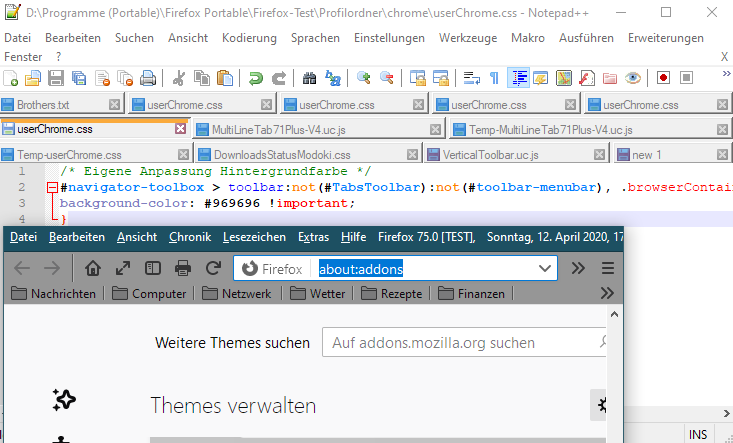Toggle Firefox fullscreen arrows icon
This screenshot has height=443, width=733.
[x=123, y=268]
